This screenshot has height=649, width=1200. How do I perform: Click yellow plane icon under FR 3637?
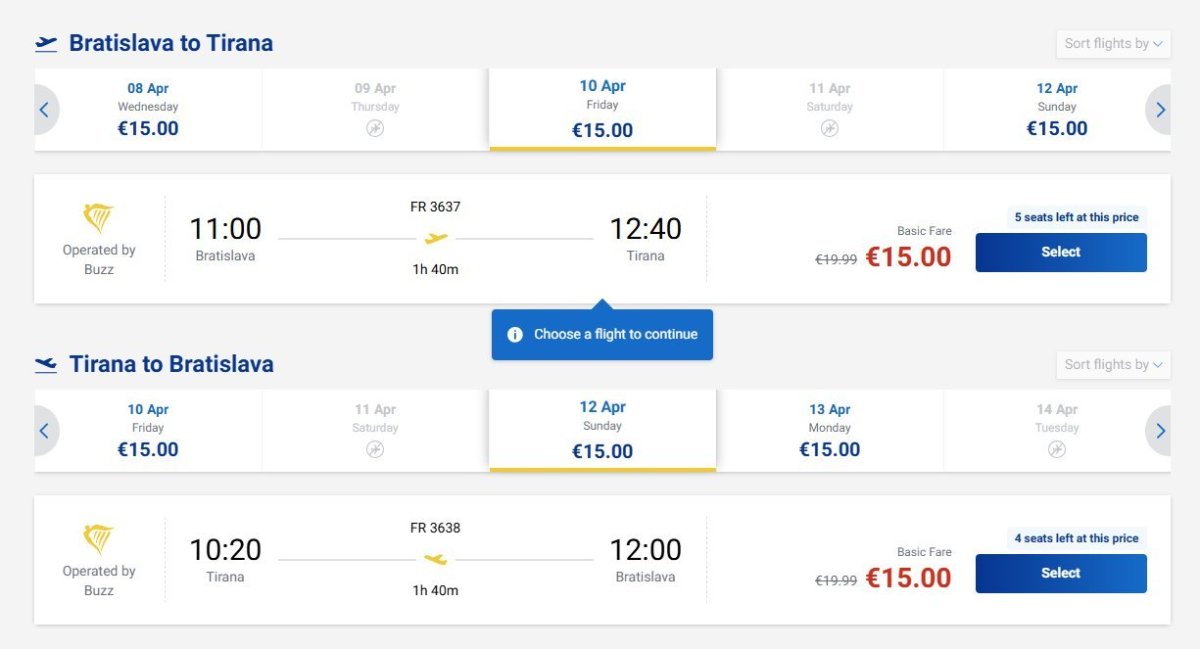[x=436, y=238]
